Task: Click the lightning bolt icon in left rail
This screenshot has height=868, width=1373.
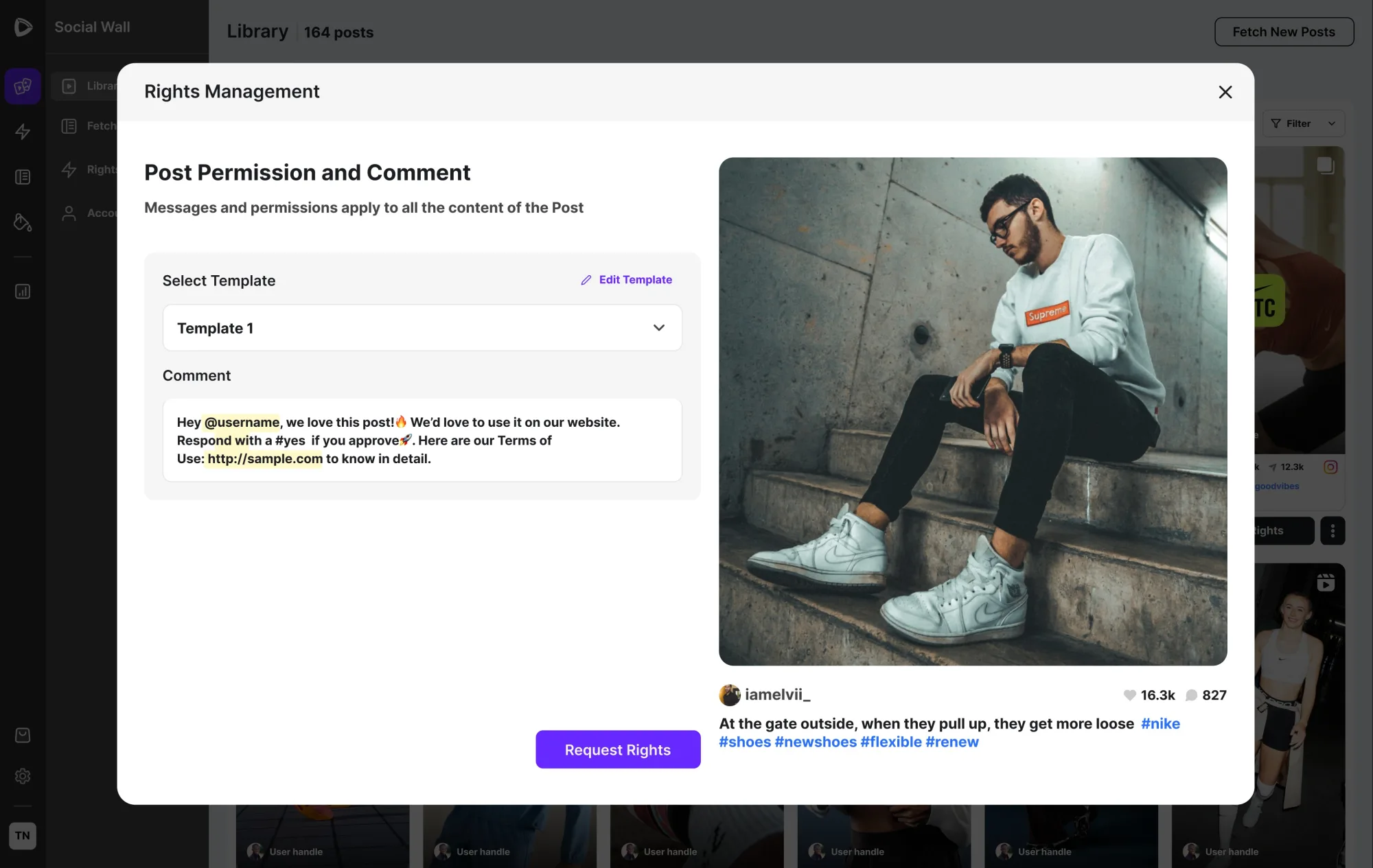Action: point(23,132)
